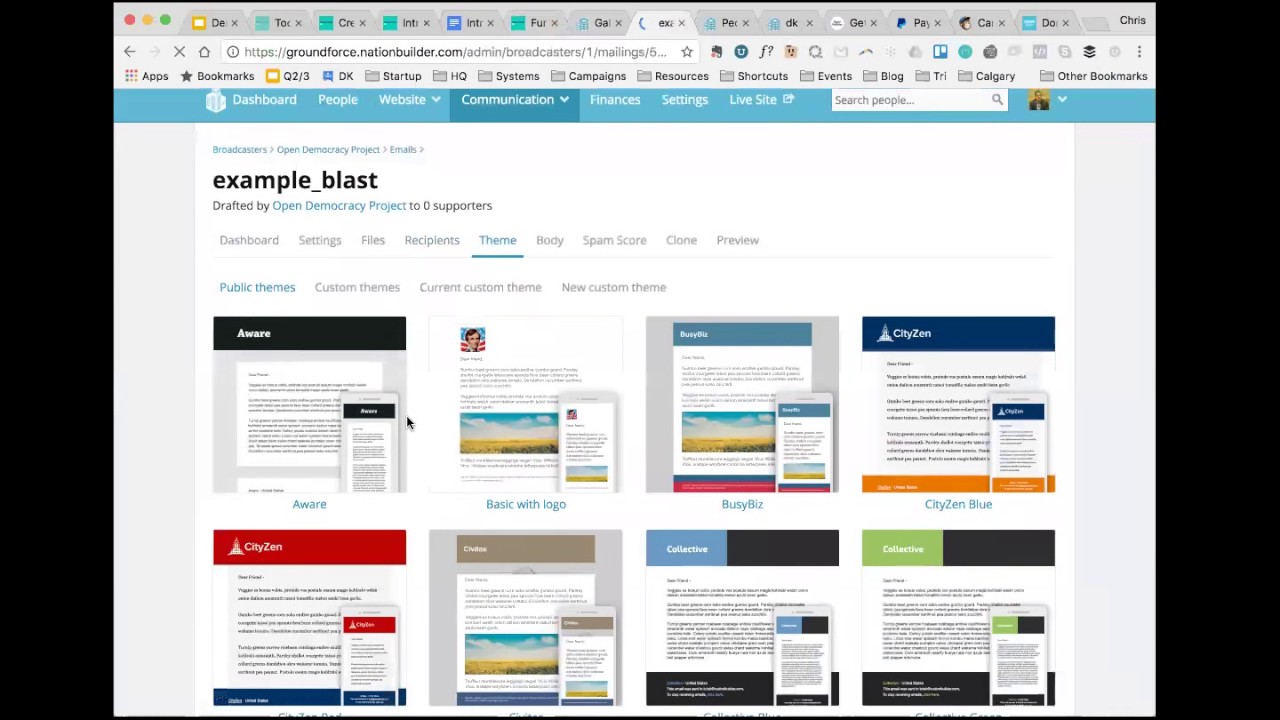Select the Basic with logo theme thumbnail
The image size is (1280, 720).
(525, 404)
